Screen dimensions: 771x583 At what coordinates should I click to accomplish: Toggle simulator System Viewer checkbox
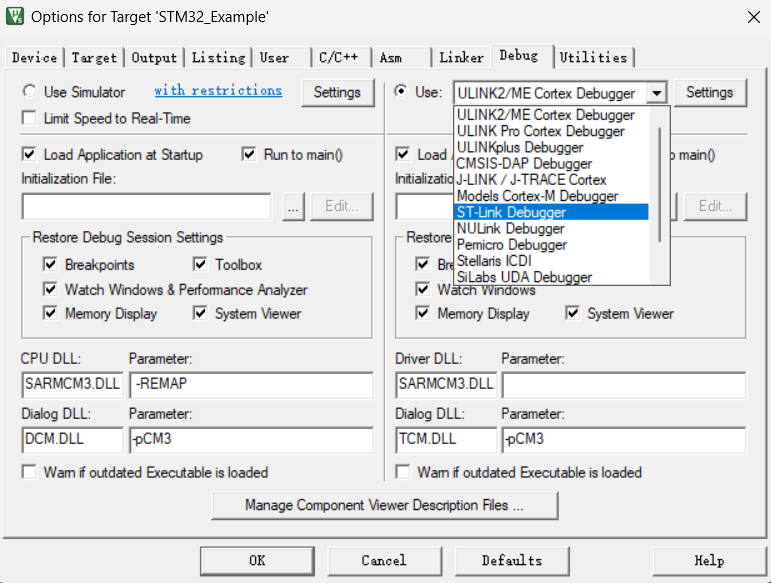click(200, 313)
